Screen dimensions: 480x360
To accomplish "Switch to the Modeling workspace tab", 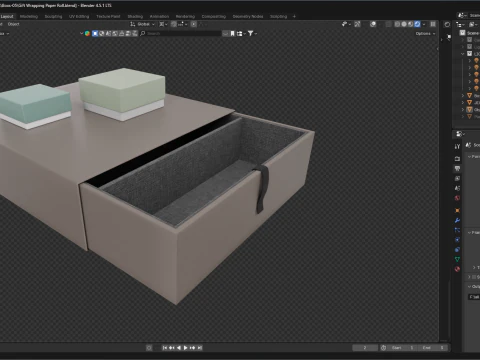I will pos(29,16).
